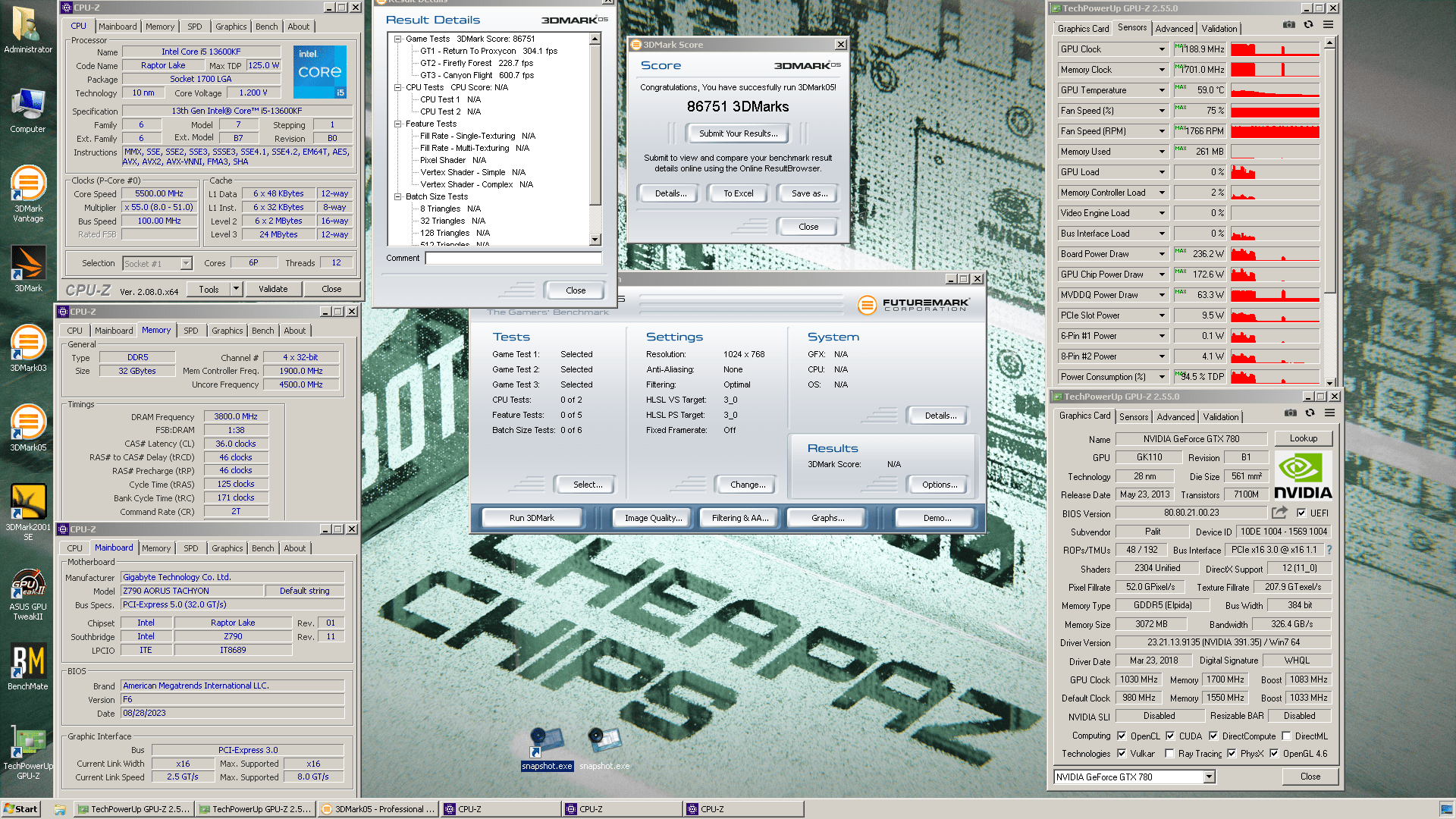Click the Intel Core i5 logo in CPU-Z
The image size is (1456, 819).
coord(320,71)
